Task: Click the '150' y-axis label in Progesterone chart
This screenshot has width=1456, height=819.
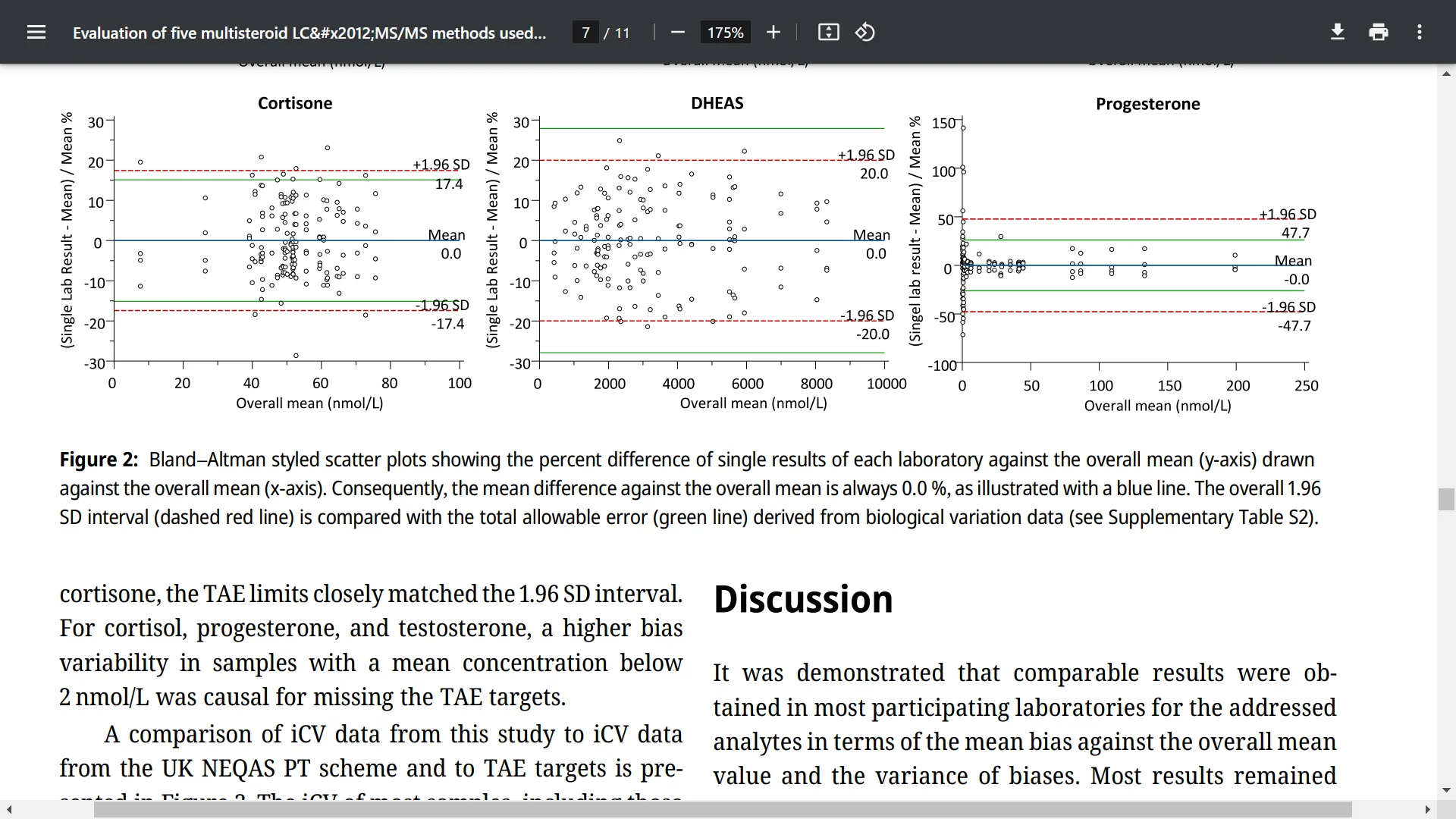Action: pyautogui.click(x=944, y=123)
